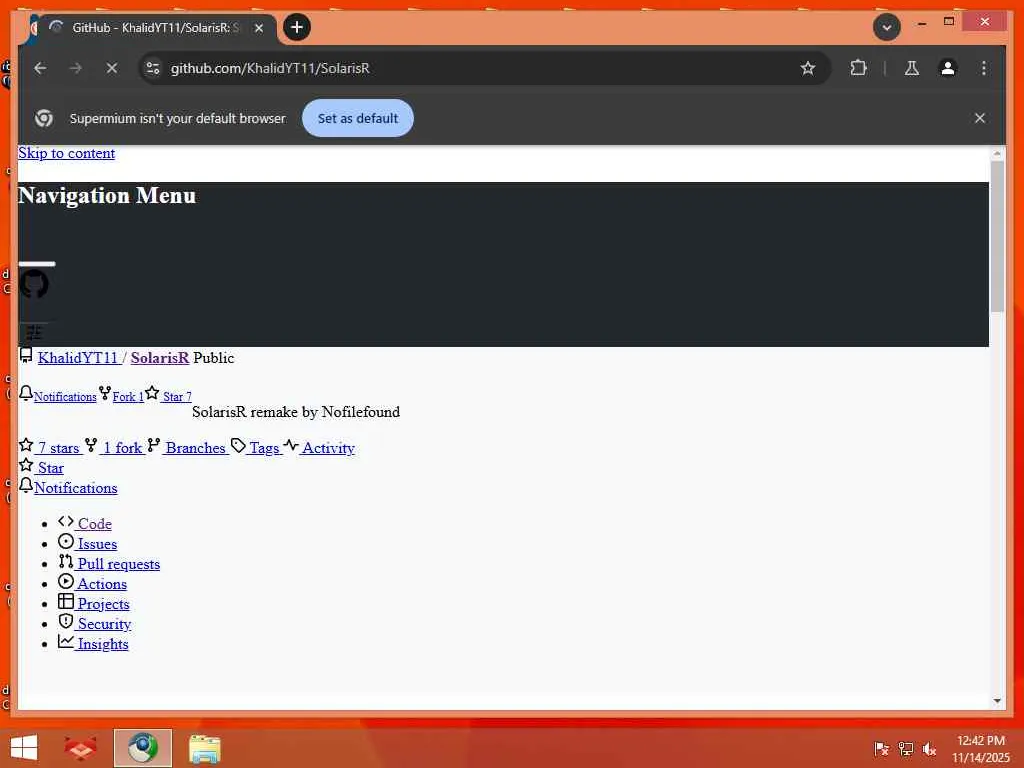Click the muted volume tray icon
Screen dimensions: 1024x768
pyautogui.click(x=929, y=749)
